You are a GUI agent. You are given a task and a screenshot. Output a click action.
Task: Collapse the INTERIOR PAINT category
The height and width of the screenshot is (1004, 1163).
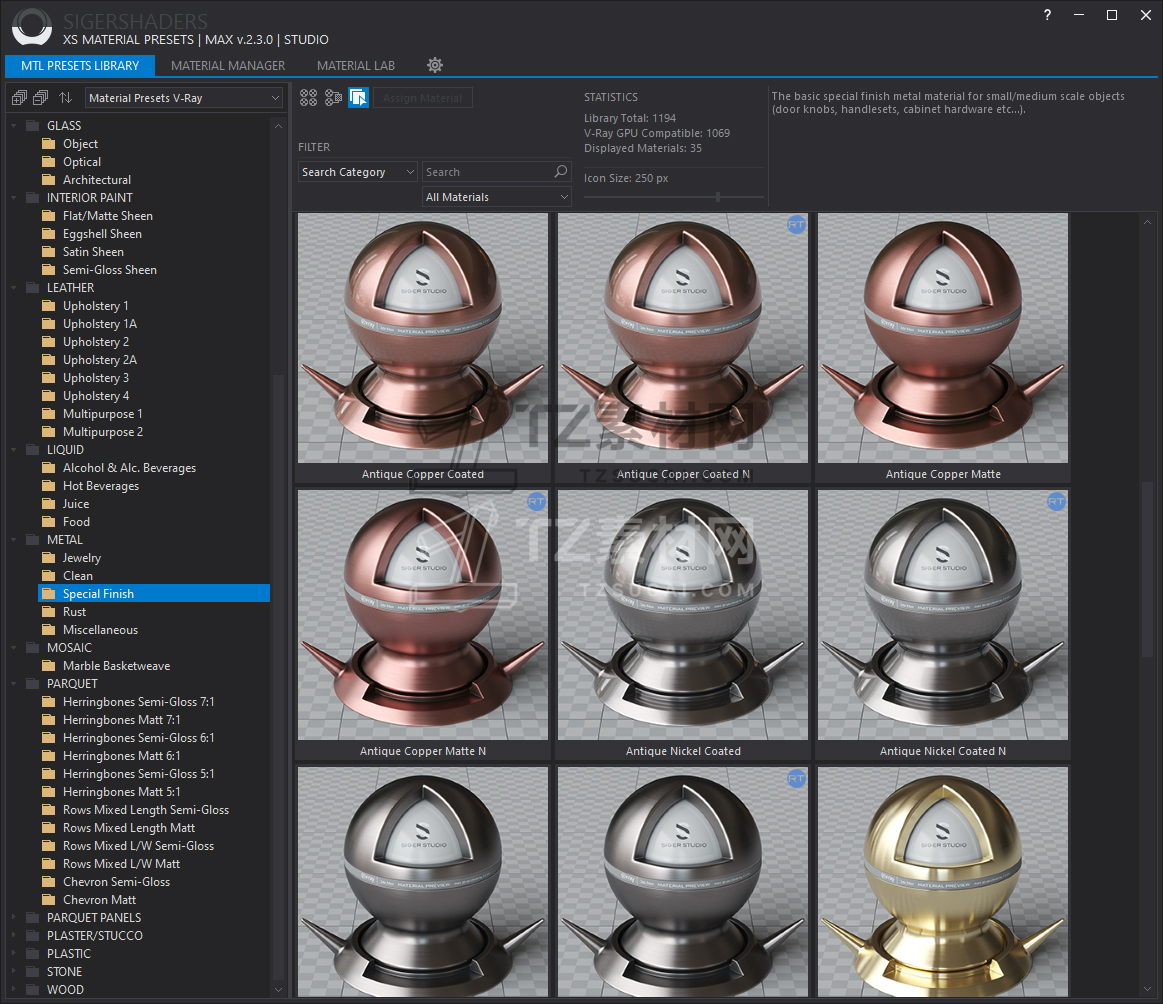pyautogui.click(x=13, y=198)
